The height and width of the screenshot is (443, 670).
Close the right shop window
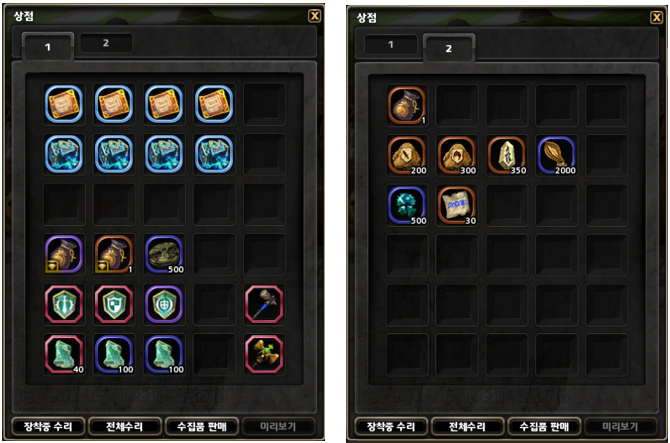point(657,18)
